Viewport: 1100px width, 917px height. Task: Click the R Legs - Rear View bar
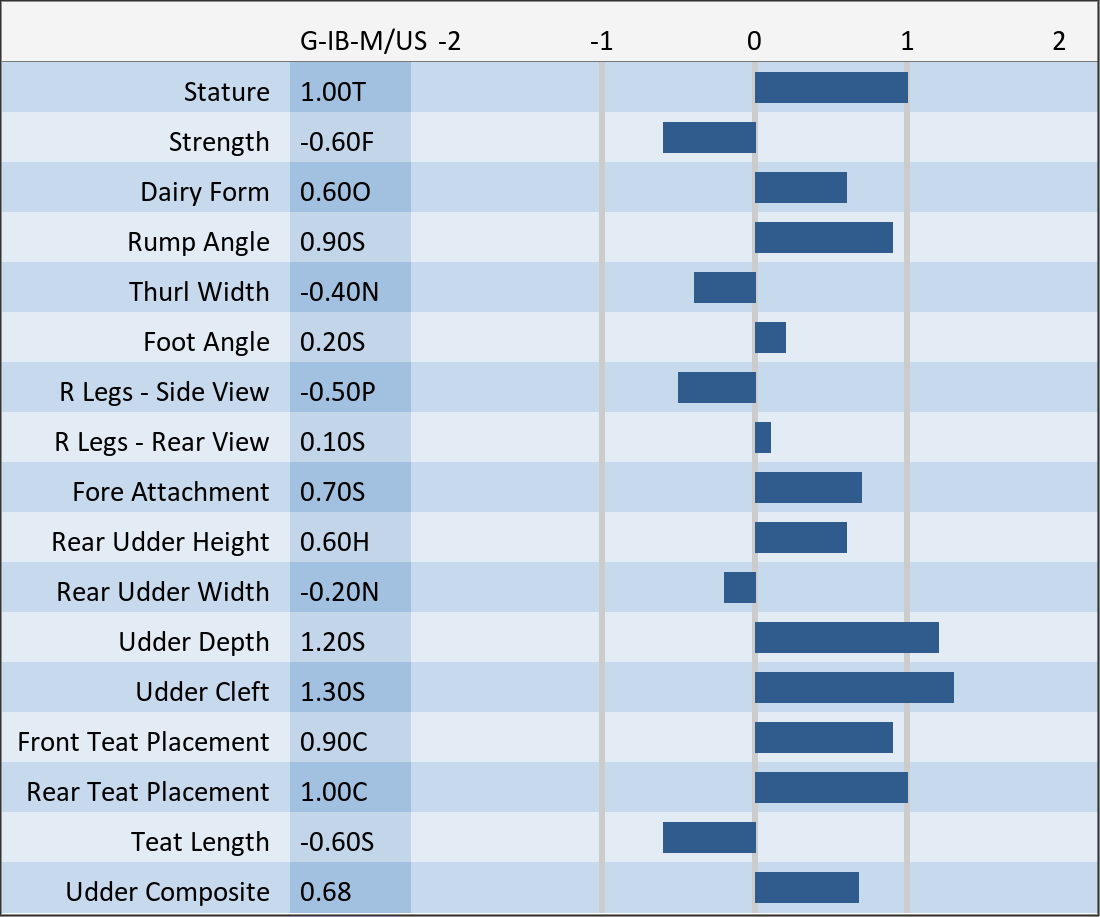click(763, 438)
